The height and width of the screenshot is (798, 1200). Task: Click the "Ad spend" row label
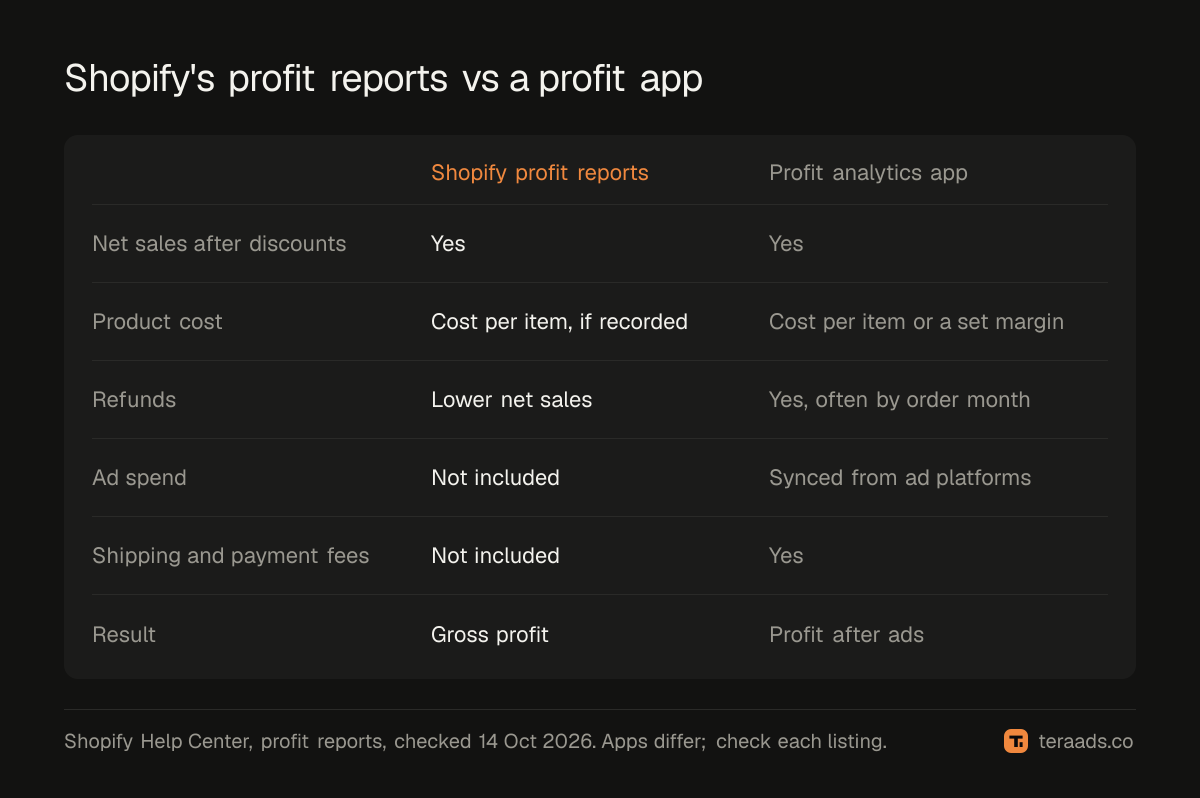[139, 478]
